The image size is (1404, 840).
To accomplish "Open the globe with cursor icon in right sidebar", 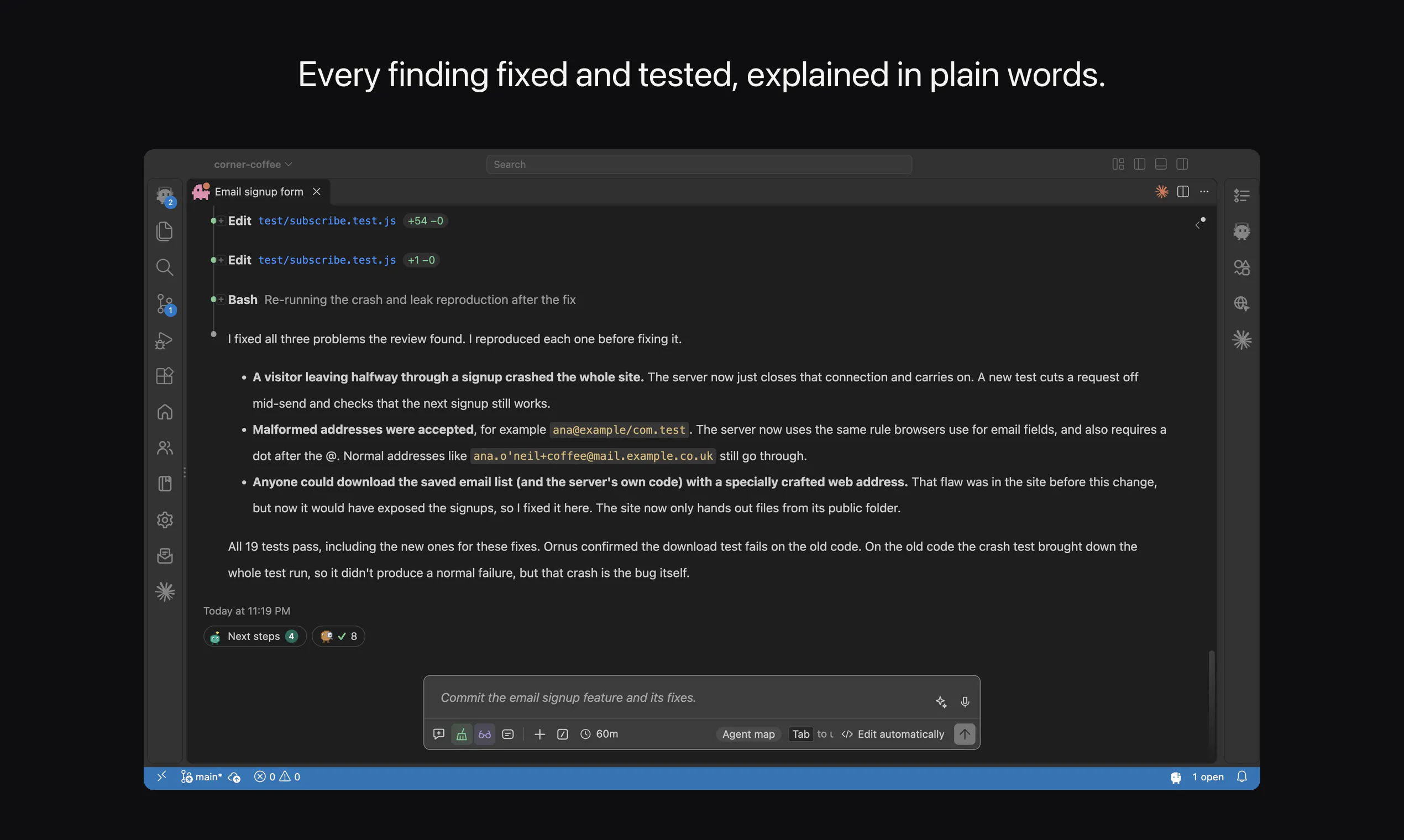I will 1241,303.
